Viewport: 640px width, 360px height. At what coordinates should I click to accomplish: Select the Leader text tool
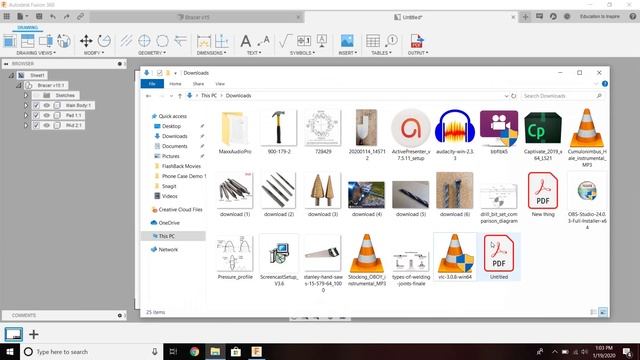tap(264, 41)
